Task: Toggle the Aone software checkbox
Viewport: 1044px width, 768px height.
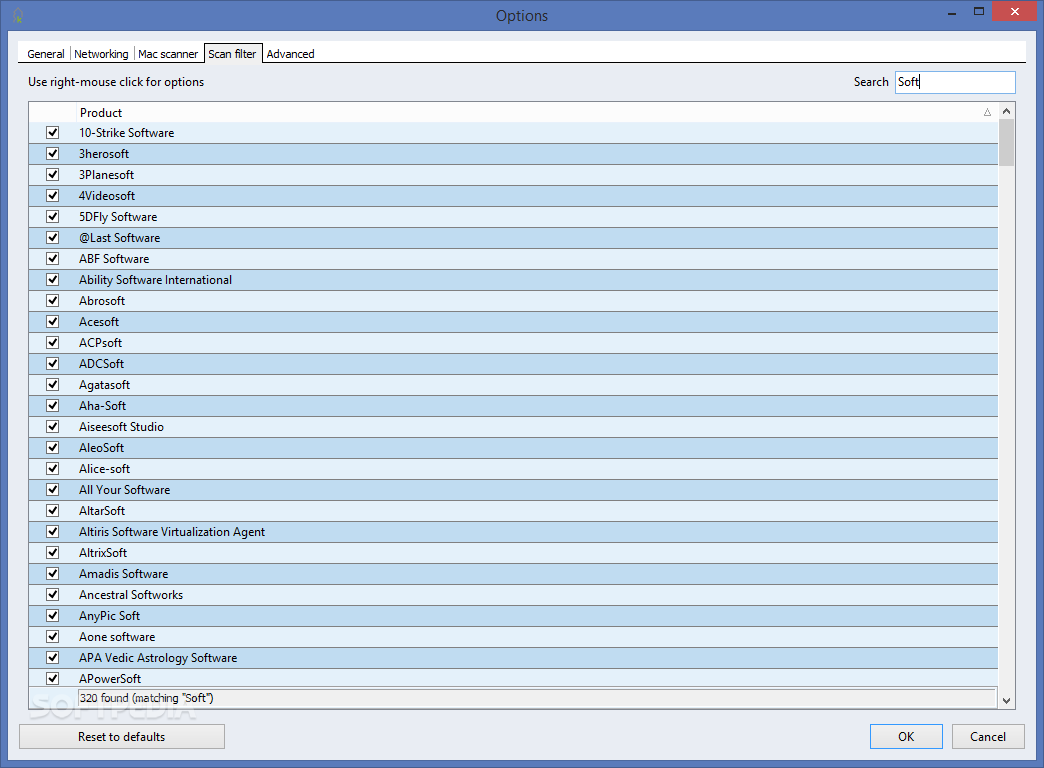Action: [53, 636]
